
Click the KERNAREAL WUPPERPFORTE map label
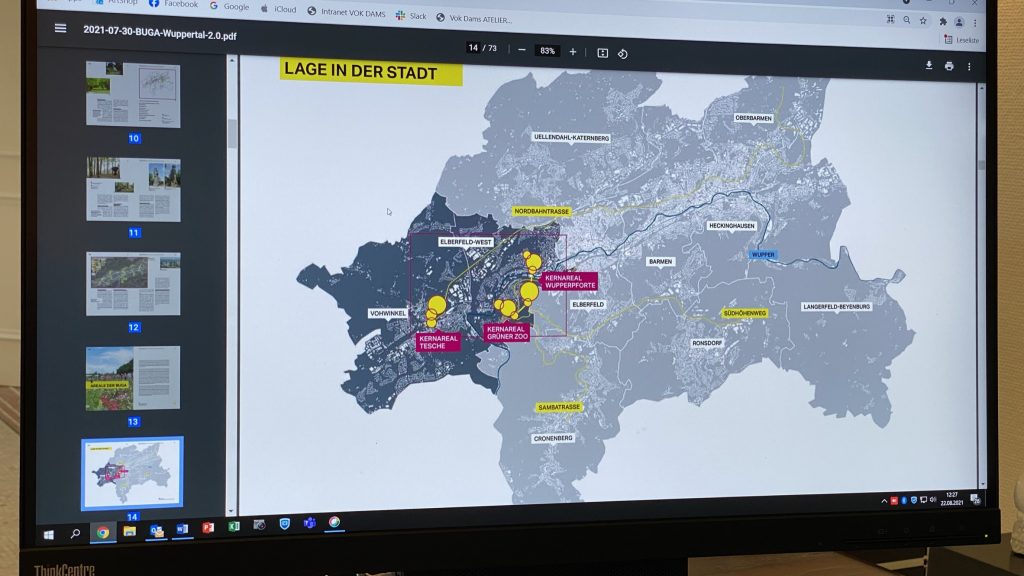coord(569,281)
